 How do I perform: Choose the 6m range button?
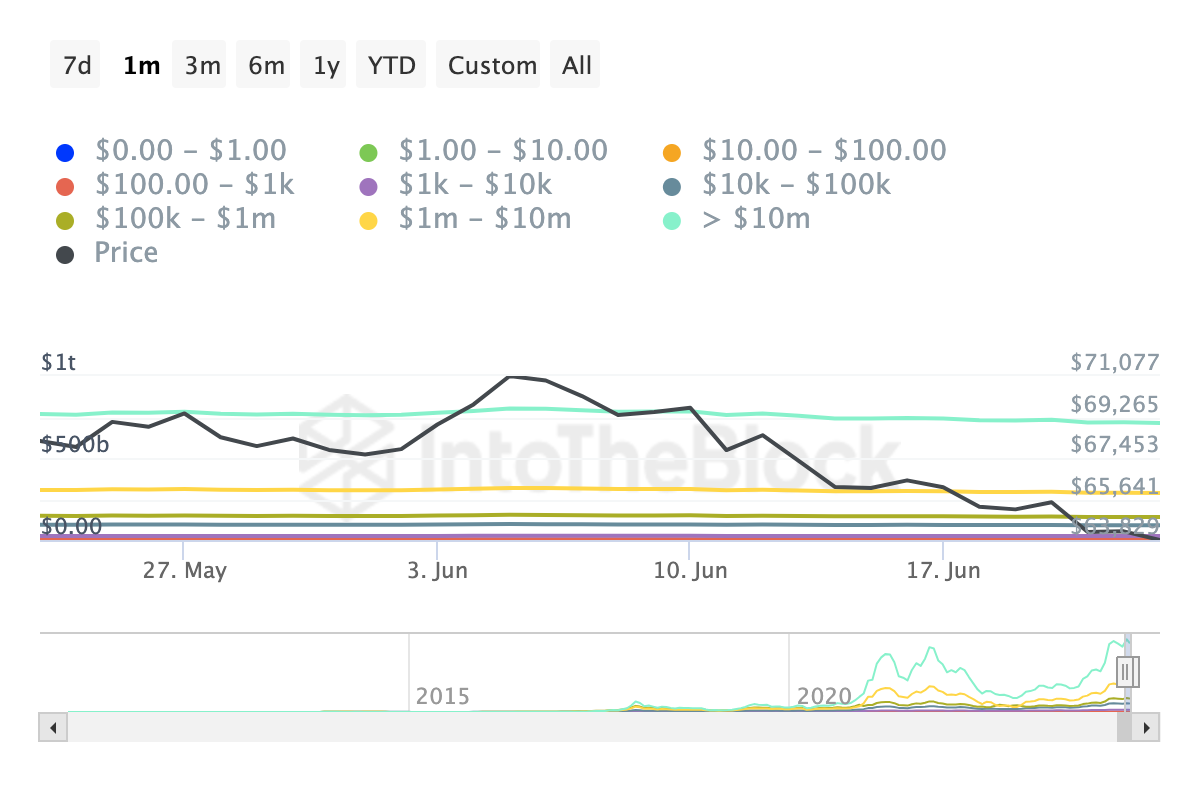pyautogui.click(x=266, y=66)
